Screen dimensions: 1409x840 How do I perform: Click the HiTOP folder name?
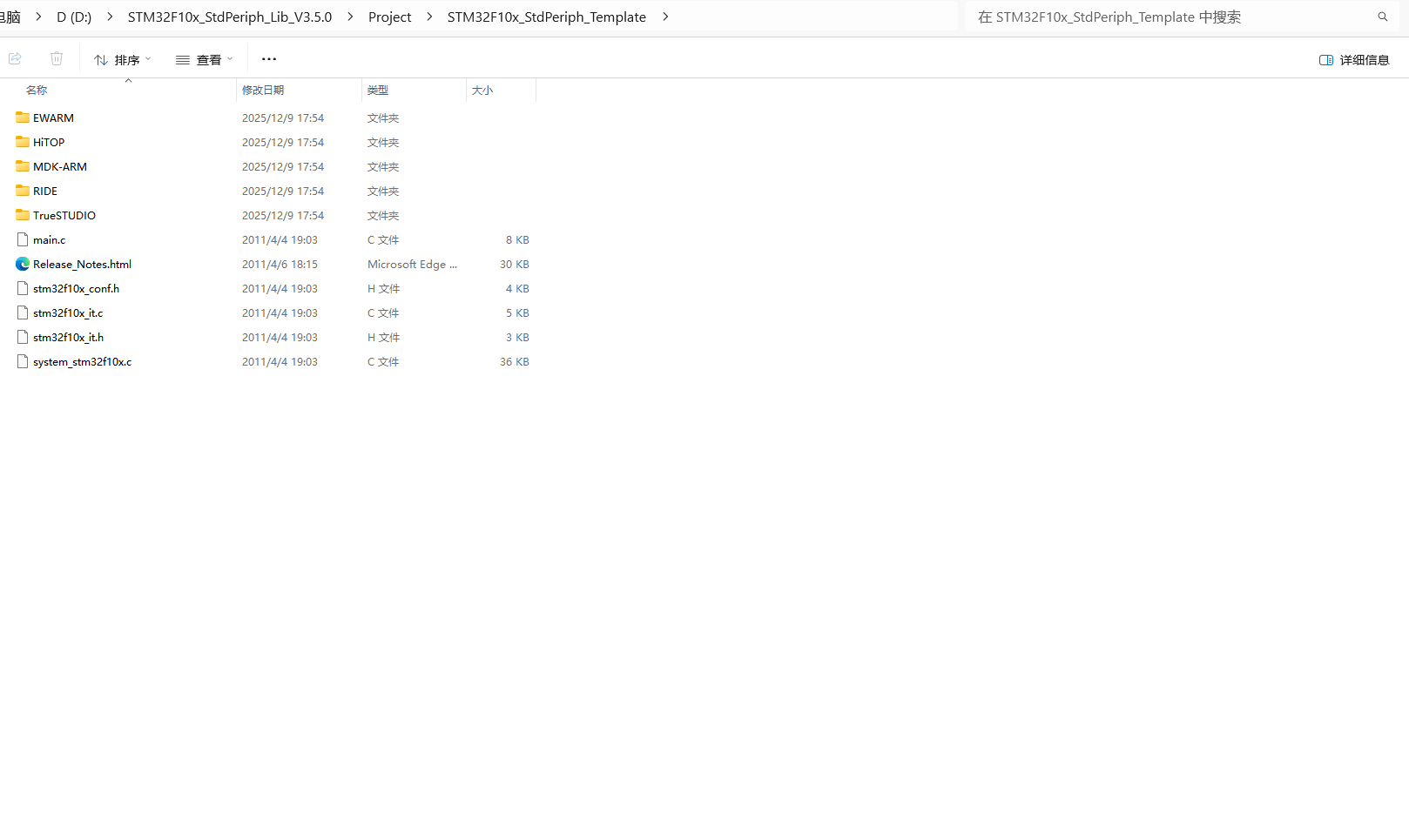[49, 142]
